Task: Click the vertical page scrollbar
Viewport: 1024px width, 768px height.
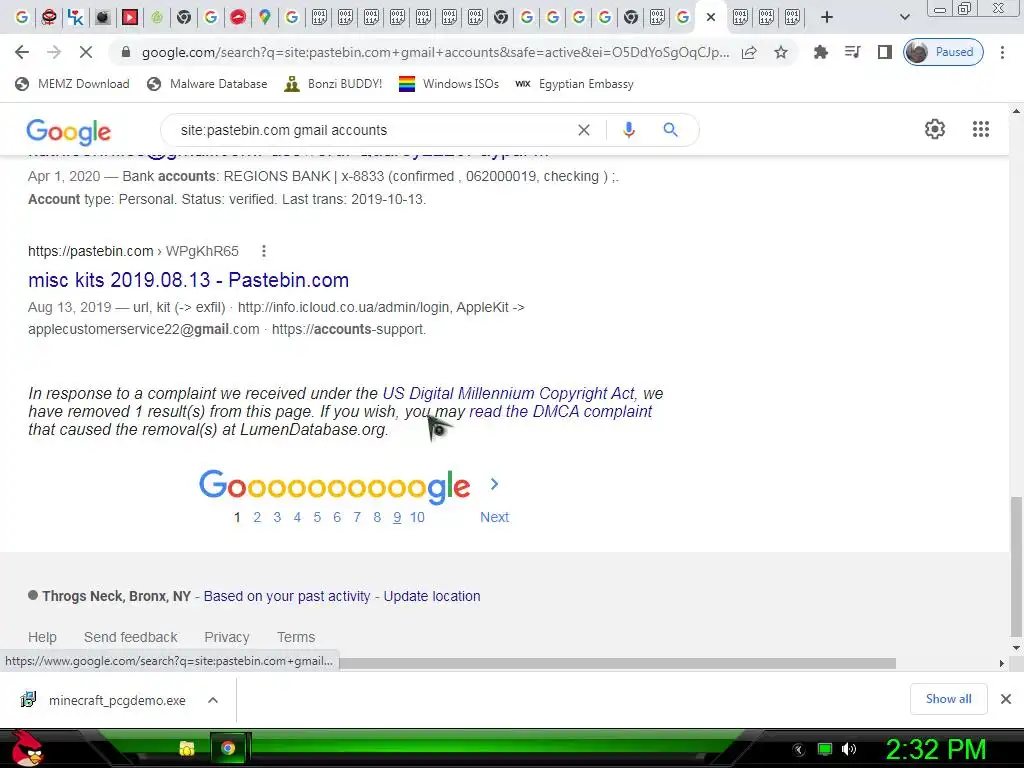Action: [1016, 566]
